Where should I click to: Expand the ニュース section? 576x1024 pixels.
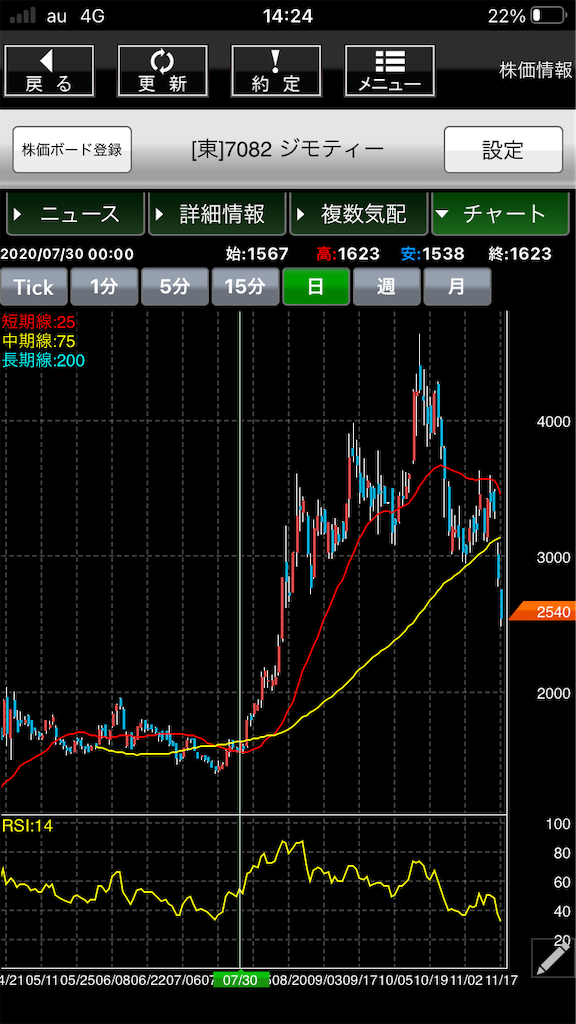coord(74,214)
